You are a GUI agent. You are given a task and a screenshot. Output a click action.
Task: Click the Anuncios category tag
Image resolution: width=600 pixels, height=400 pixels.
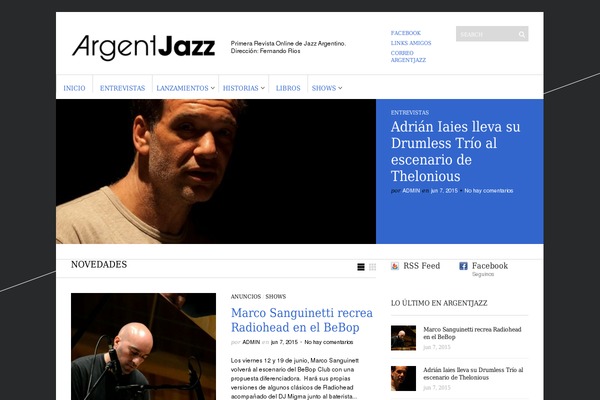coord(246,297)
